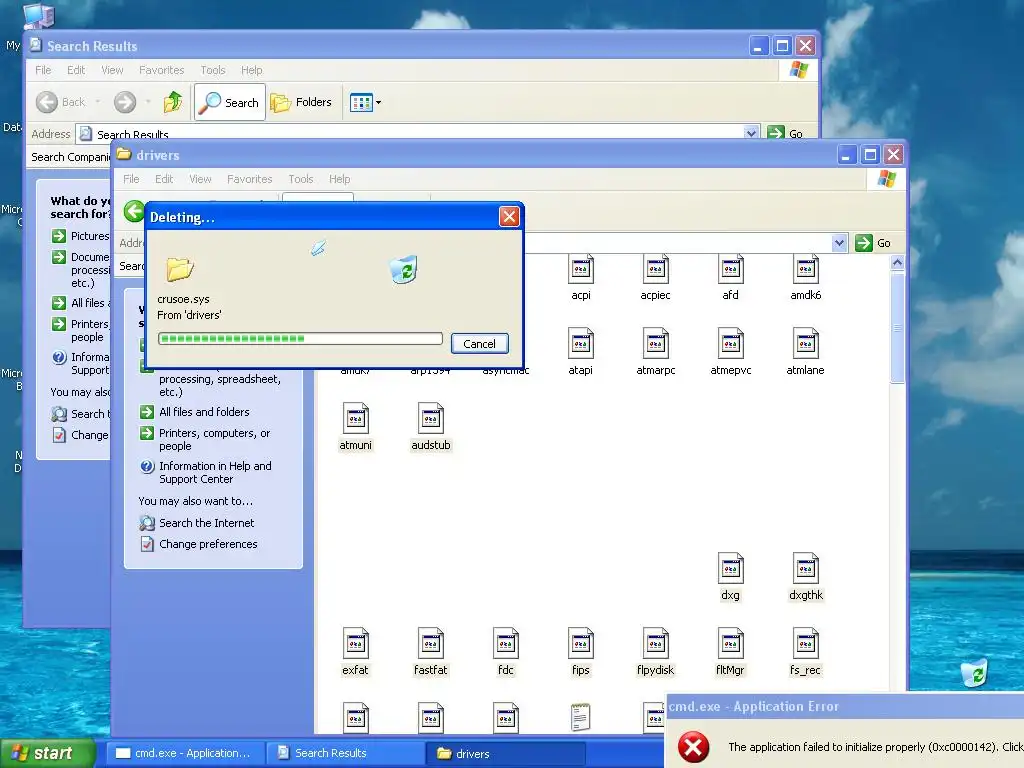
Task: Click the drivers window vertical scrollbar thumb
Action: tap(897, 328)
